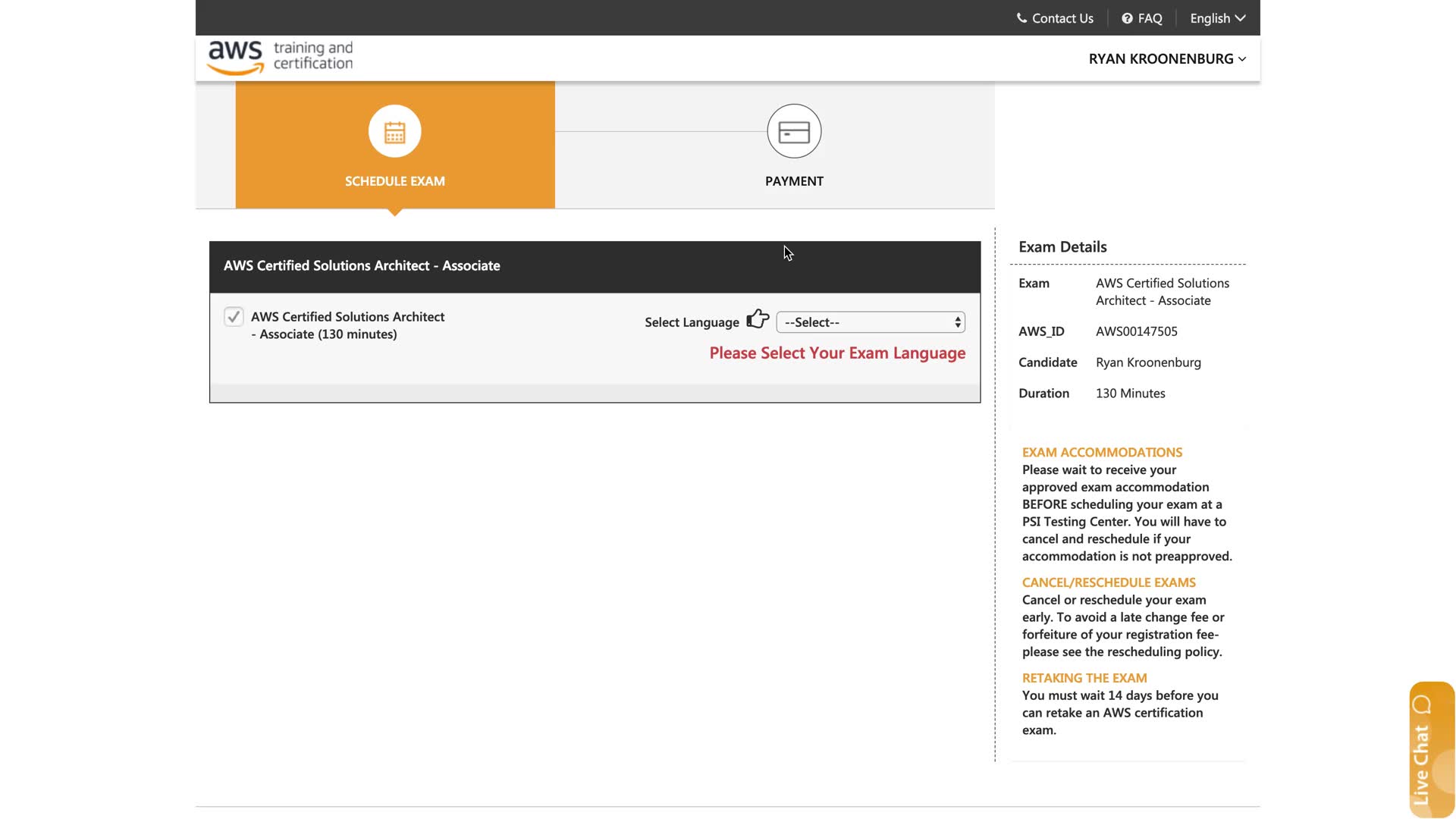Screen dimensions: 1456x819
Task: Open the Ryan Kroonenburg account menu
Action: pyautogui.click(x=1166, y=59)
